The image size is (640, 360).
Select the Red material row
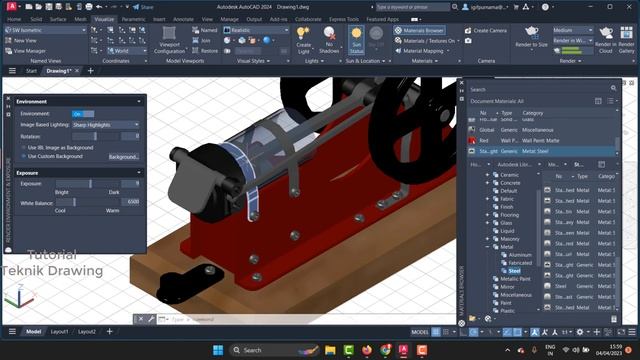(541, 140)
